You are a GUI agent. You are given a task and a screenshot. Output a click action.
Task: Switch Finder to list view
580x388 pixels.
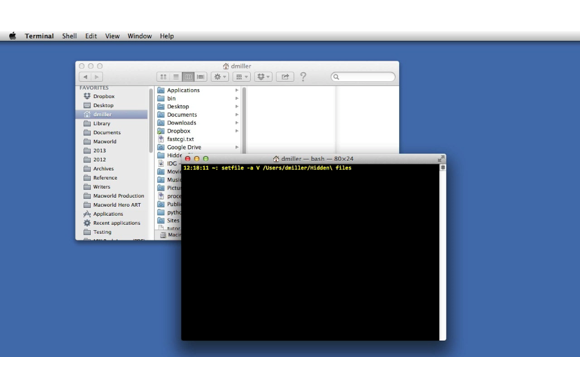[176, 77]
